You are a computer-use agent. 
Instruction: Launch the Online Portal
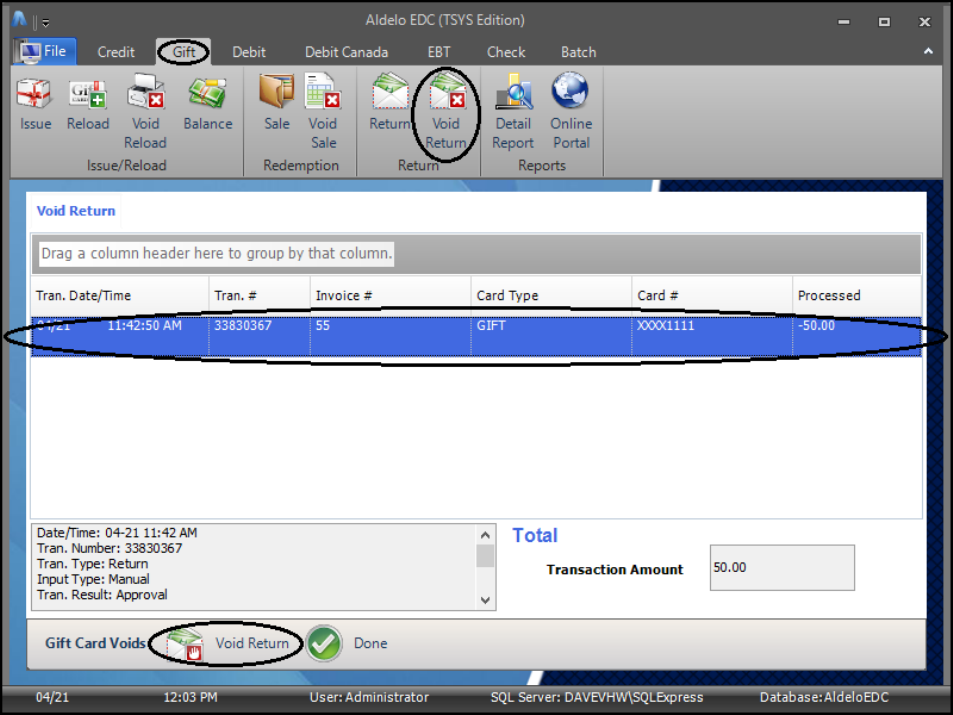click(571, 112)
